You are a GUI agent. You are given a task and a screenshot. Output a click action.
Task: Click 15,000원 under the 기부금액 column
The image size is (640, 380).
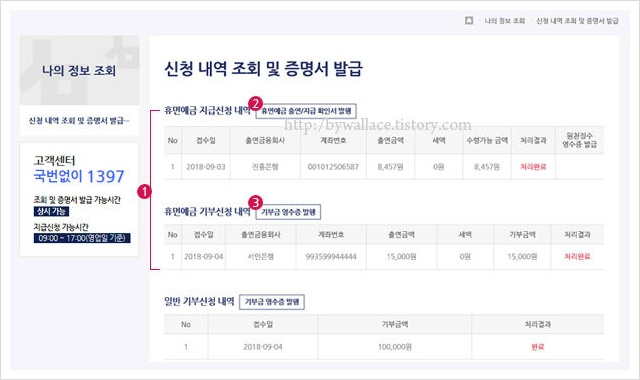pos(522,257)
